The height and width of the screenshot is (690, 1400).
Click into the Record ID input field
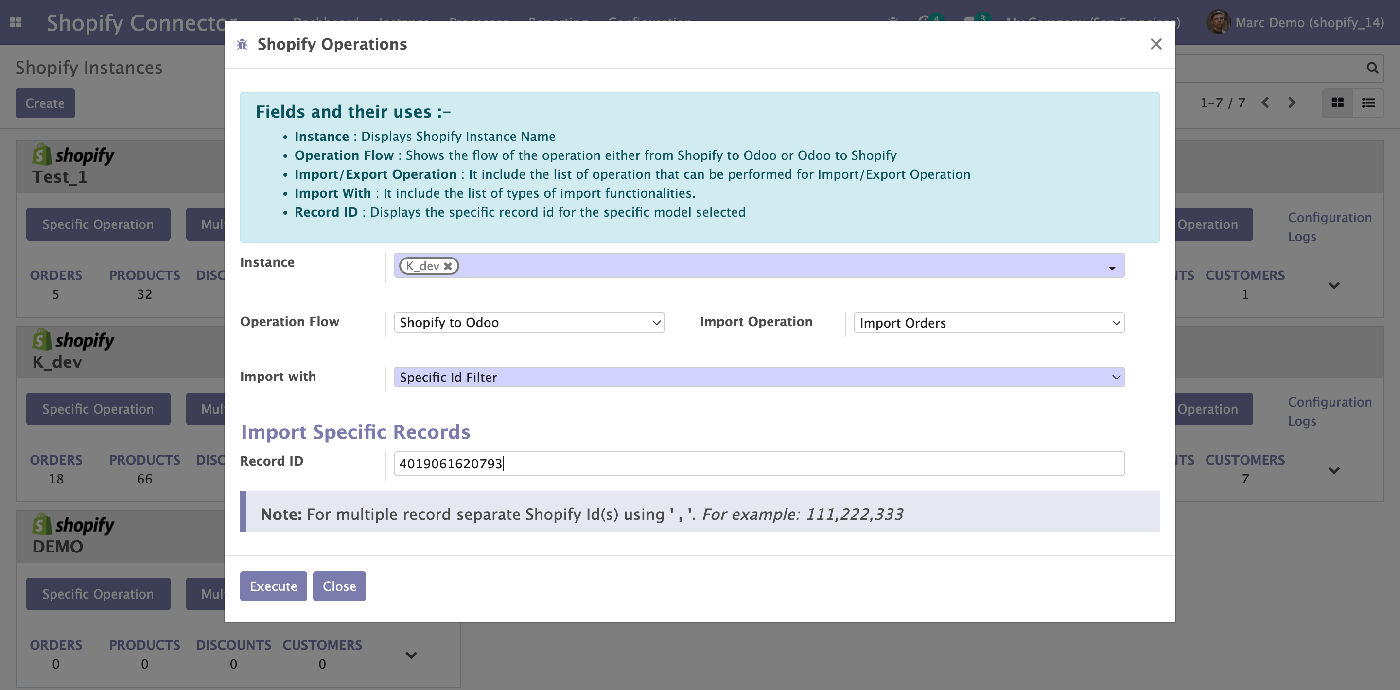point(759,463)
